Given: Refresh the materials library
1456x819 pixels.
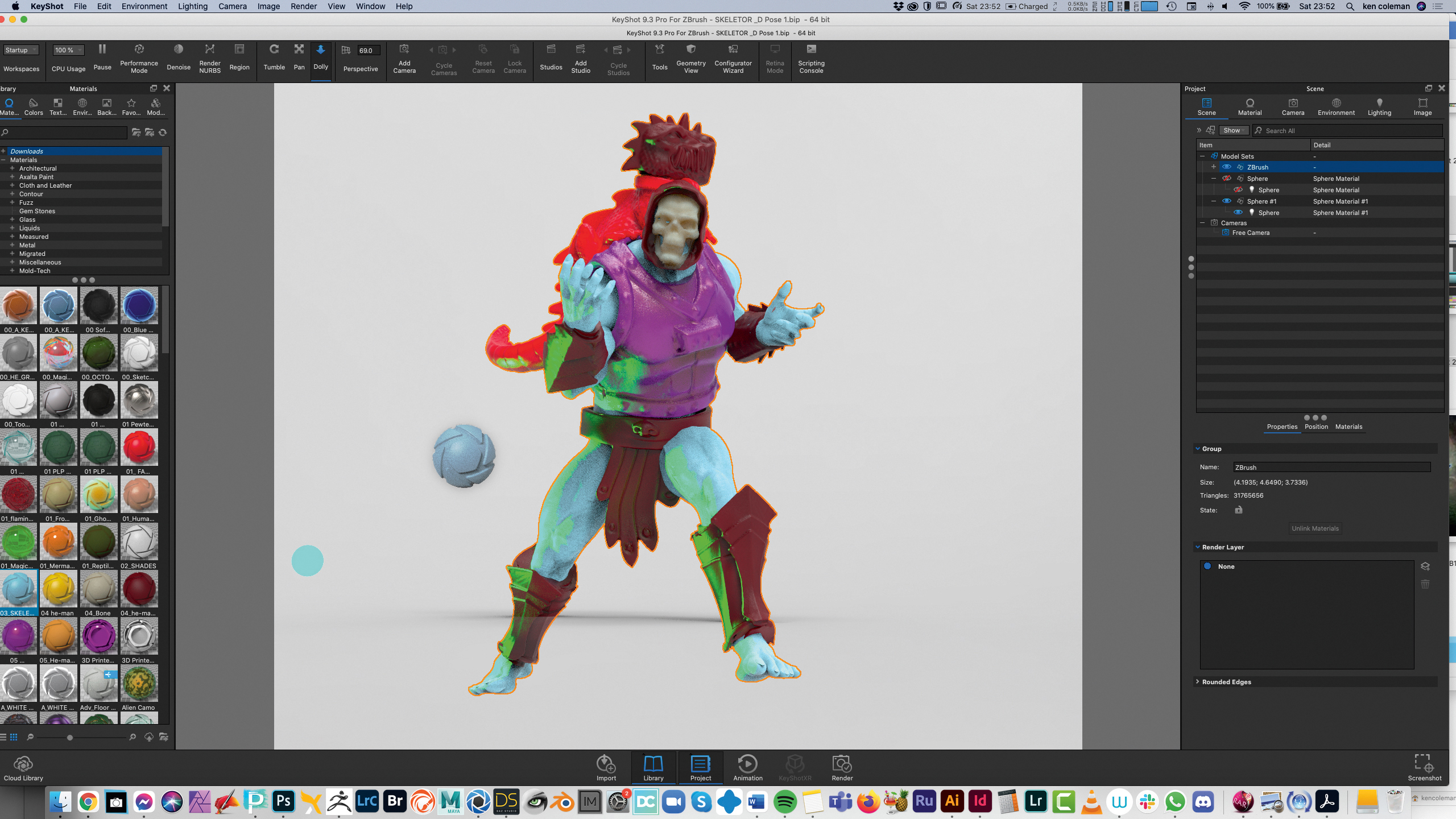Looking at the screenshot, I should 163,133.
